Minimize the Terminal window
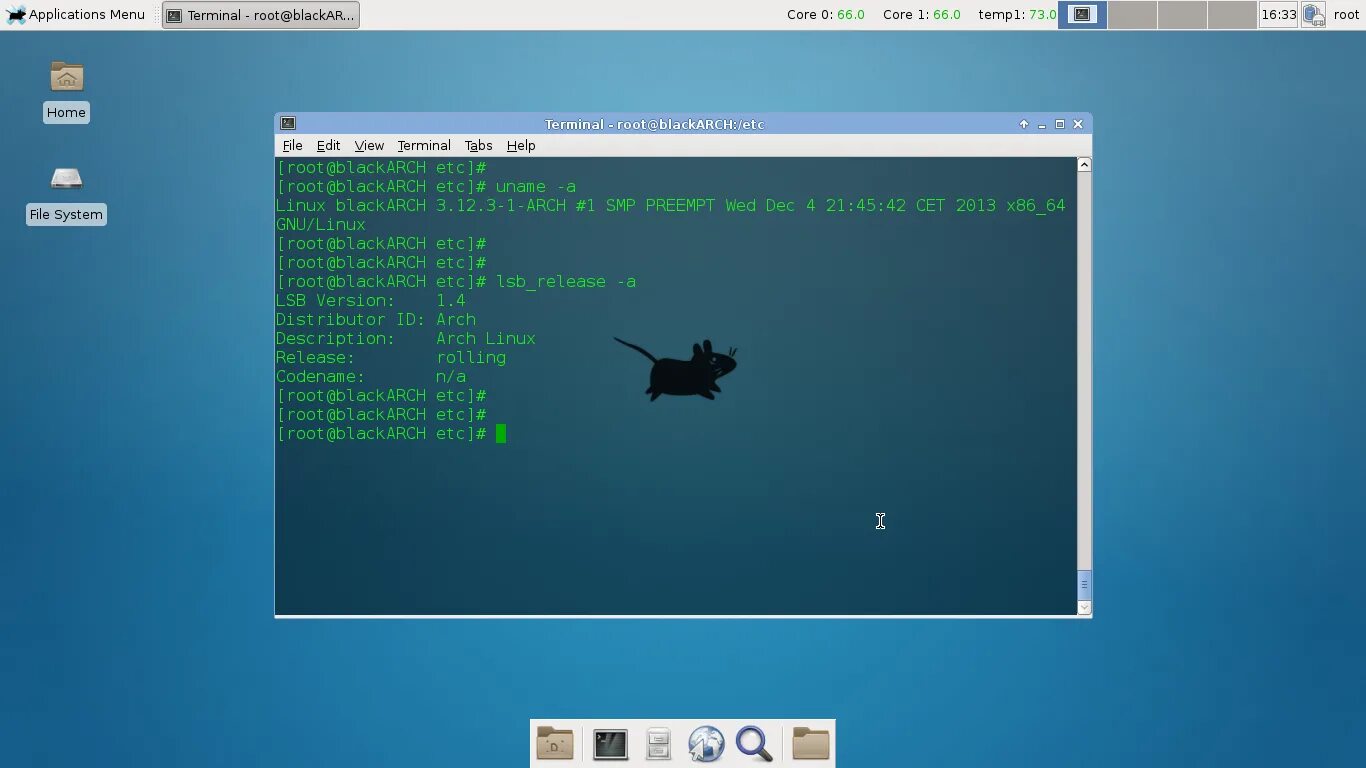 (1041, 124)
